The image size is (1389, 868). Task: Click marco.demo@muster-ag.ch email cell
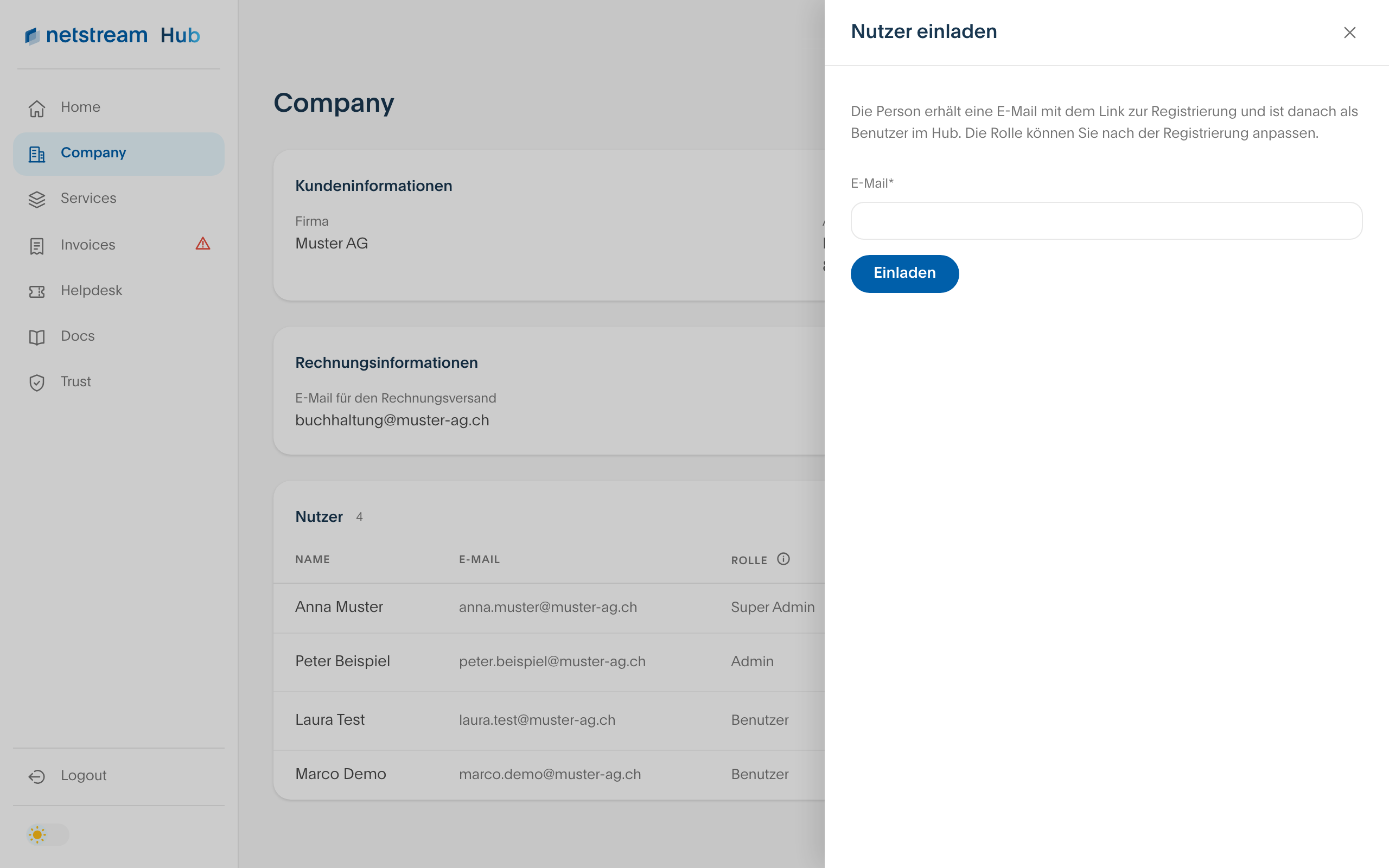point(550,775)
